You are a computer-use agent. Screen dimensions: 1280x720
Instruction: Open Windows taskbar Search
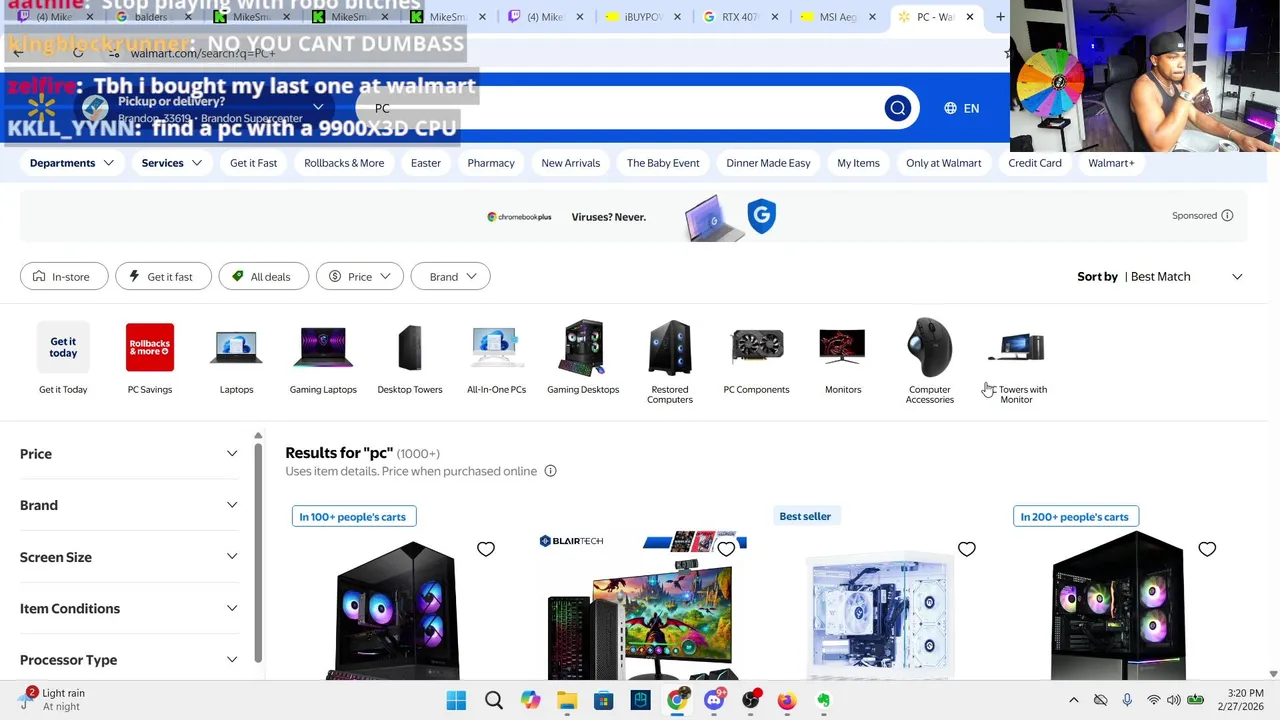coord(493,700)
